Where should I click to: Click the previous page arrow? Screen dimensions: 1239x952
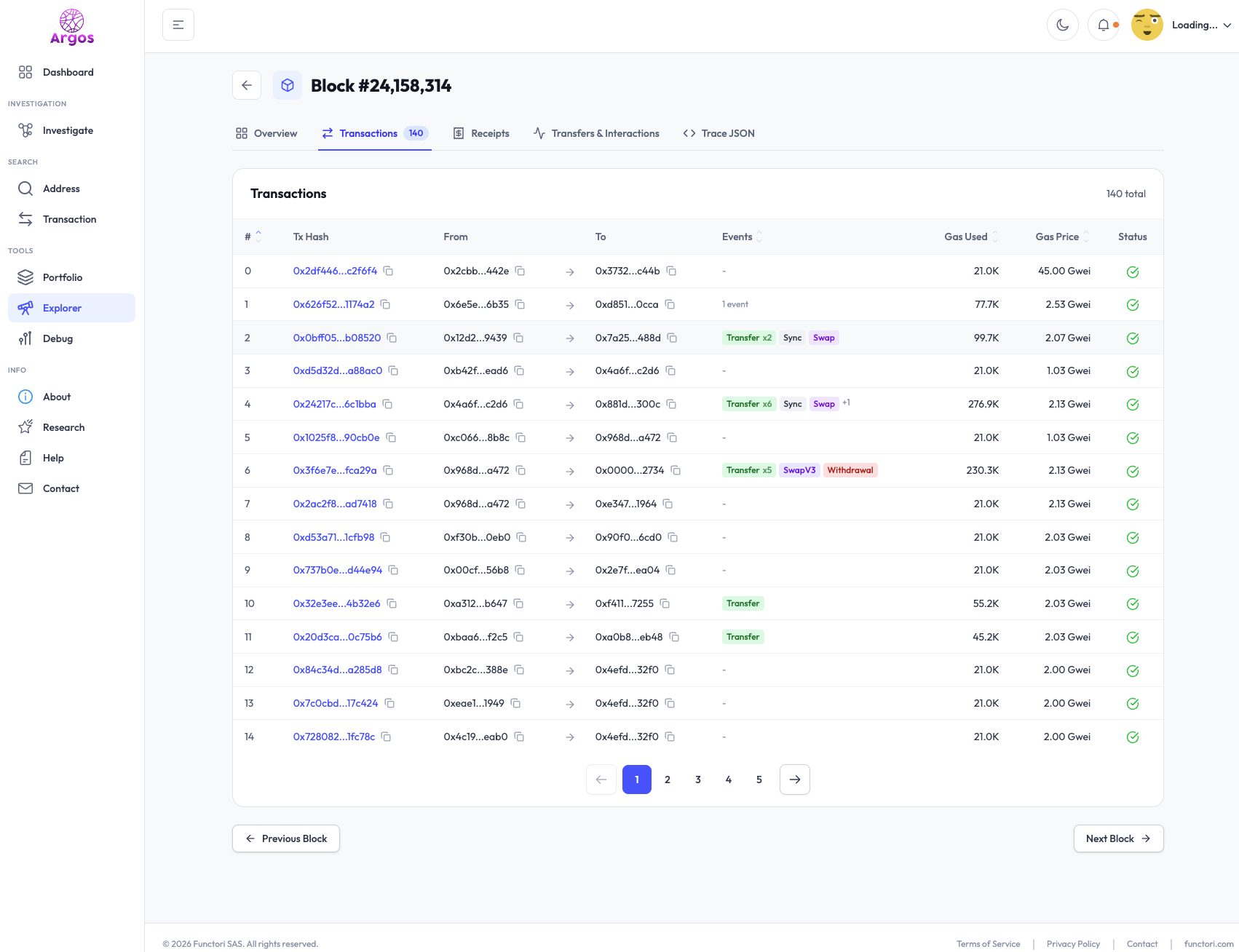[x=601, y=780]
